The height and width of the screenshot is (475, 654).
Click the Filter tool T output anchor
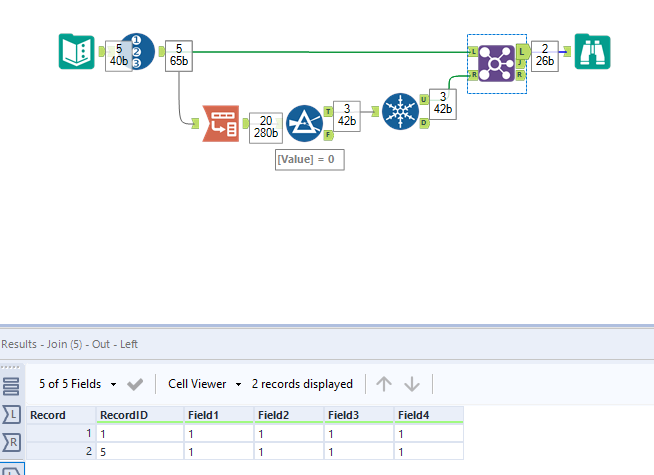[x=328, y=111]
